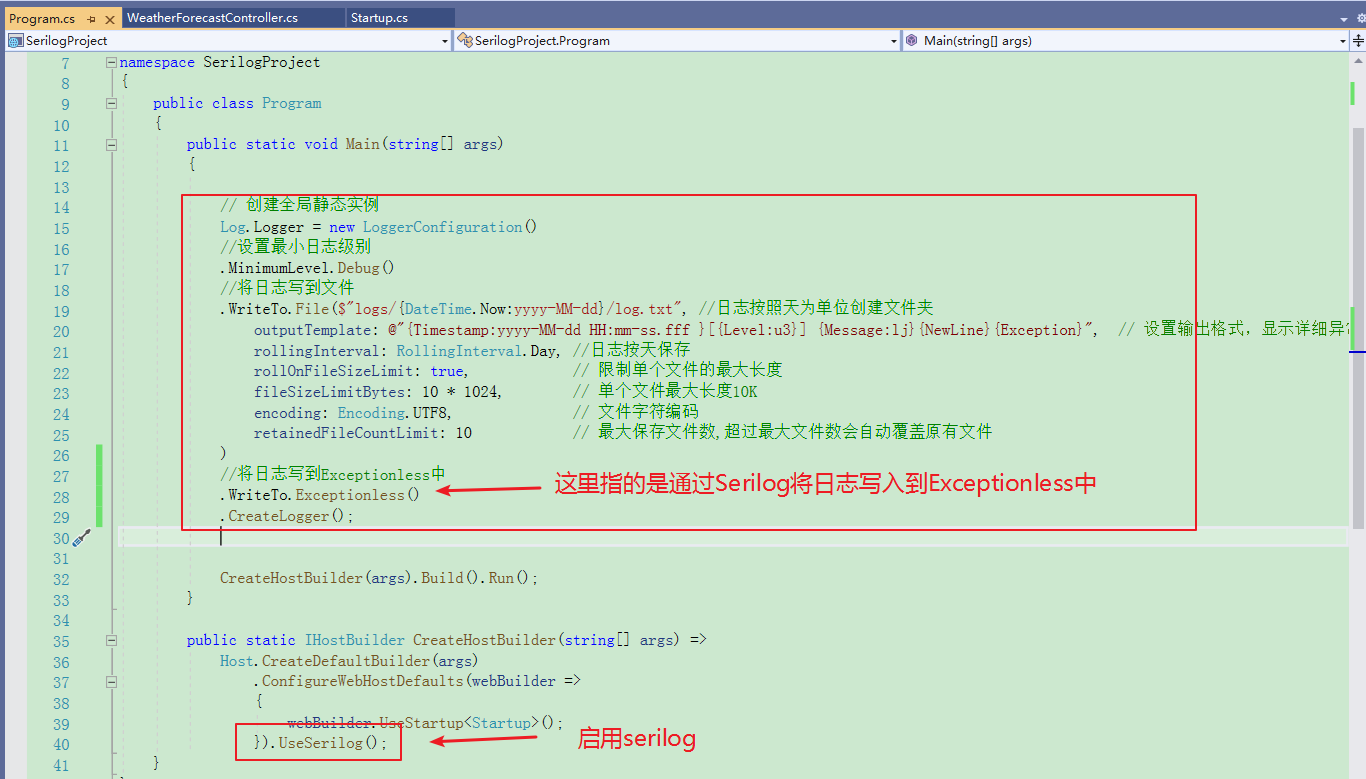
Task: Collapse the Program class code region
Action: pos(111,103)
